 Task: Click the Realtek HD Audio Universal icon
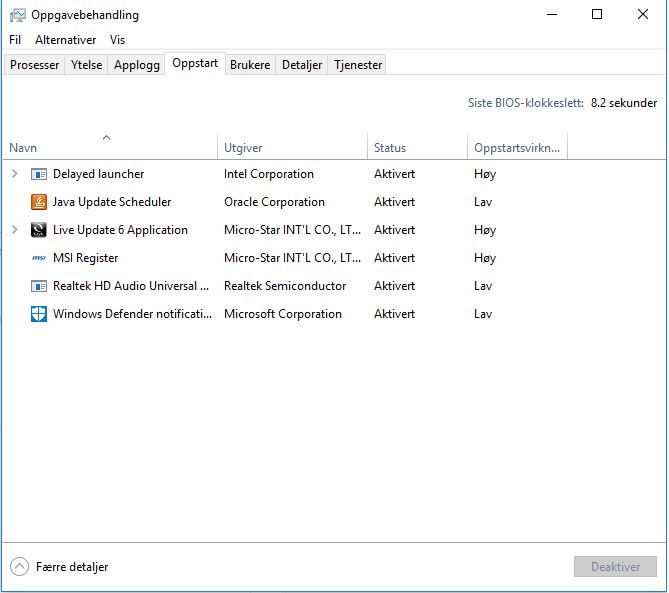[39, 286]
